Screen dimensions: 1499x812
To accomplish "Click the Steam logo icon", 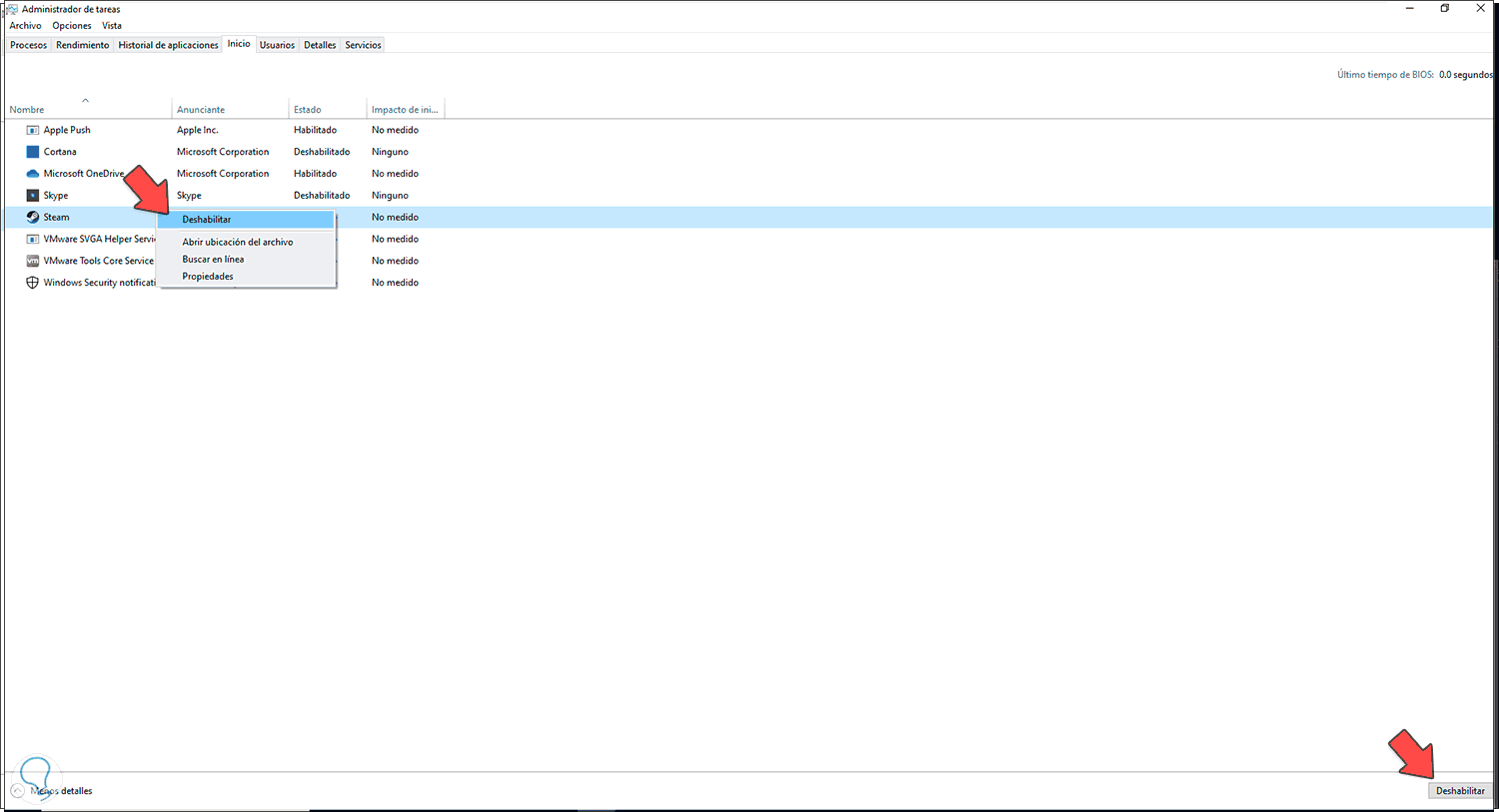I will [33, 217].
